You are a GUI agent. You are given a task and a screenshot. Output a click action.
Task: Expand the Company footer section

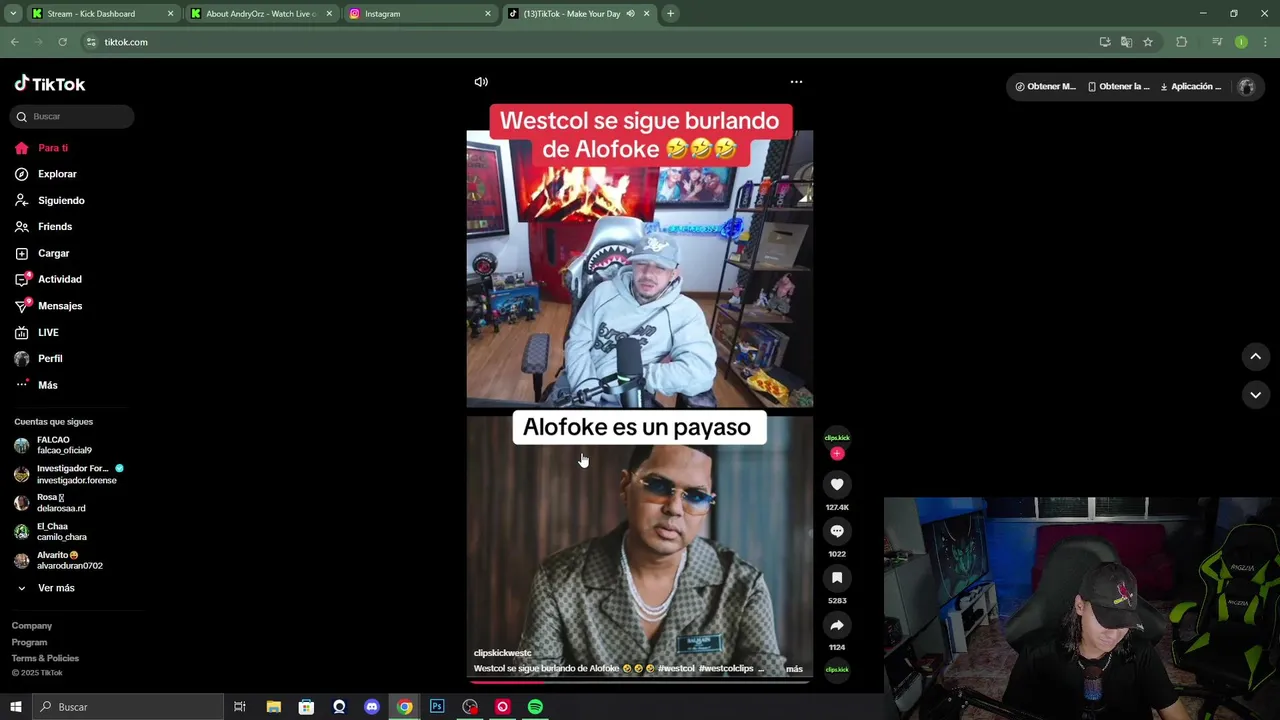click(x=32, y=626)
